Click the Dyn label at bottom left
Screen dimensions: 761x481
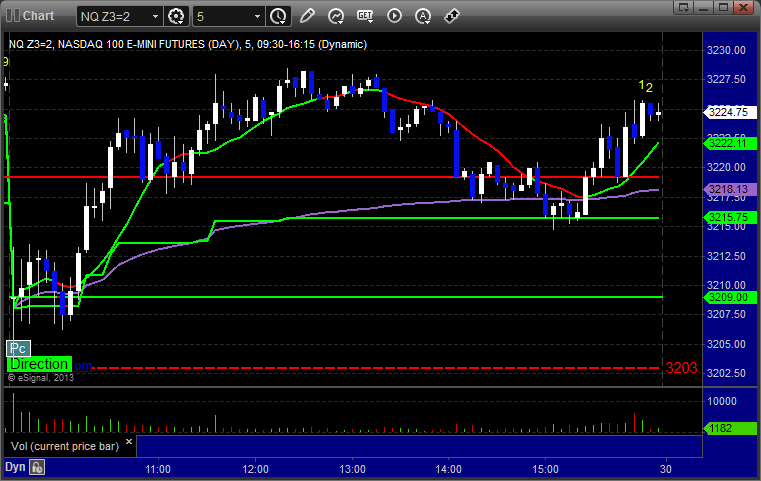click(x=15, y=467)
